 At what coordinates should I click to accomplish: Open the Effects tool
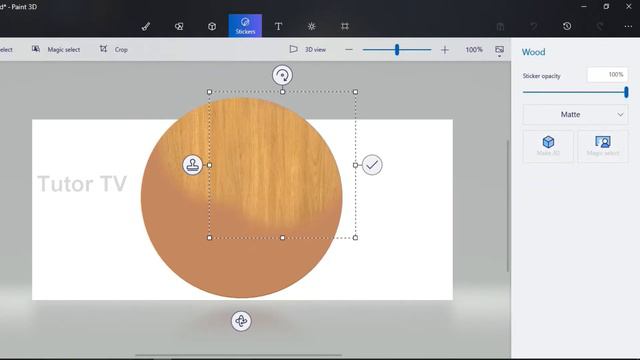coord(311,27)
